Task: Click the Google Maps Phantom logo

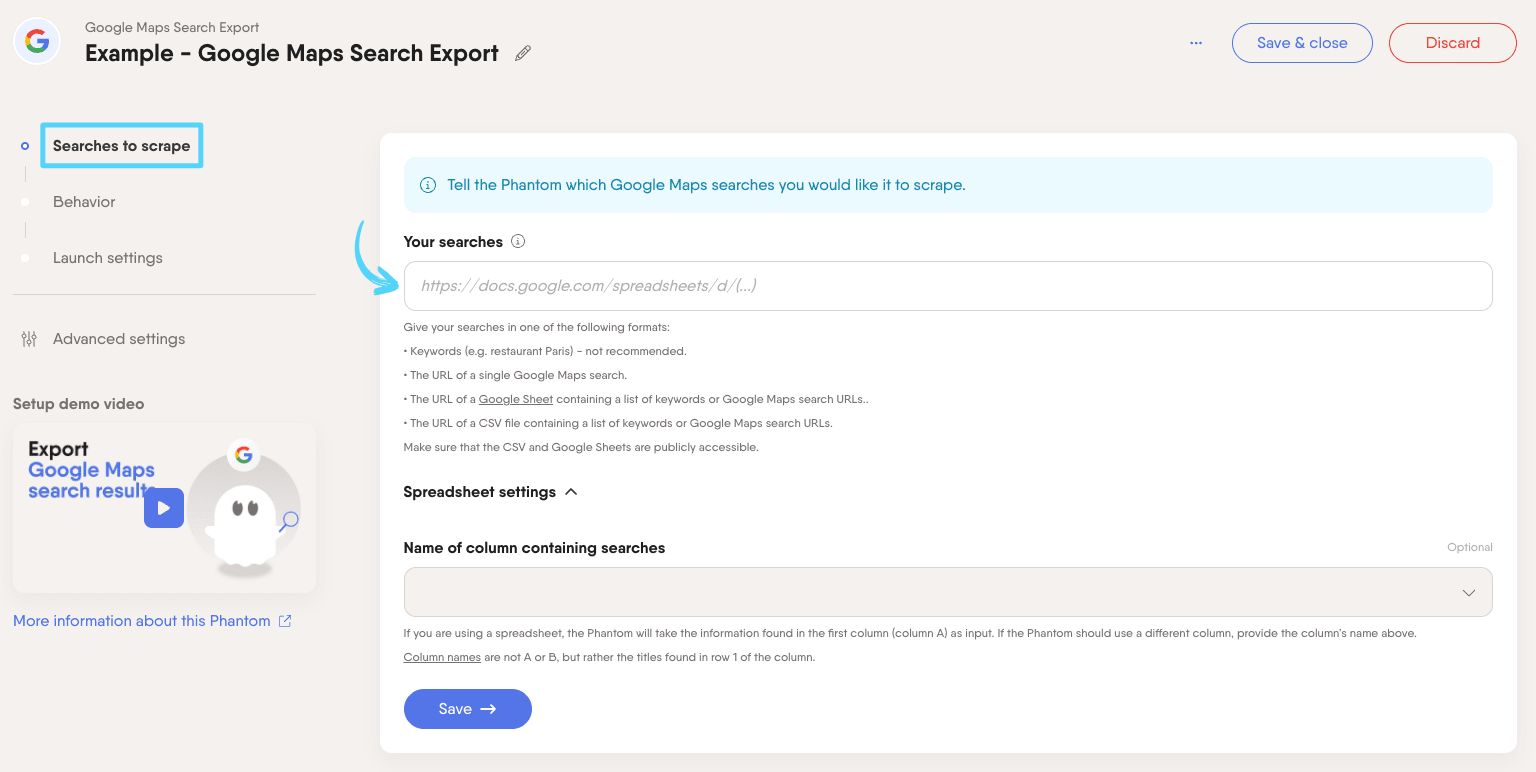Action: [x=36, y=41]
